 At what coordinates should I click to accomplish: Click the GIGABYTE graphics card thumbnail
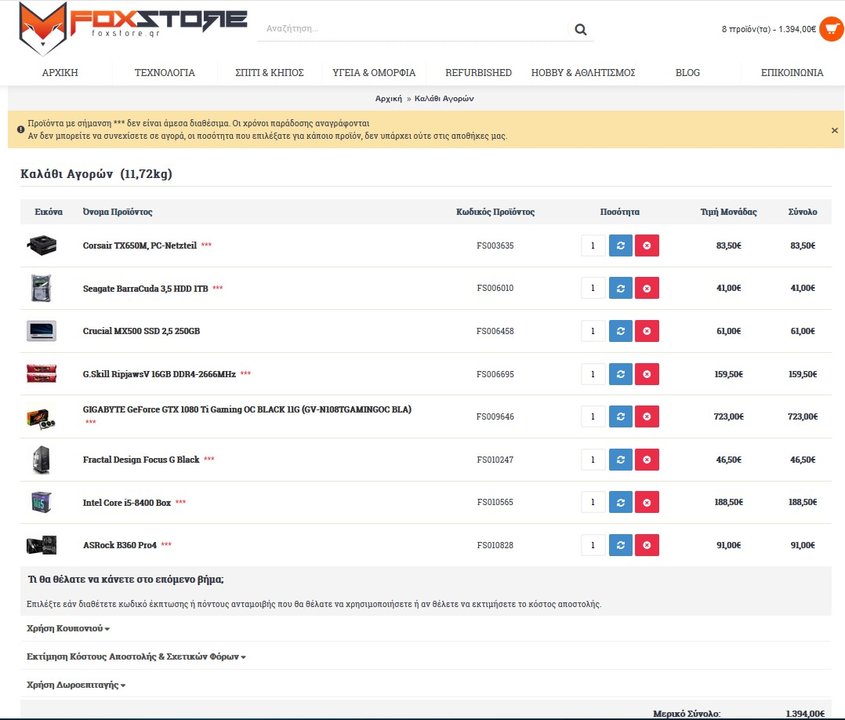pyautogui.click(x=41, y=418)
